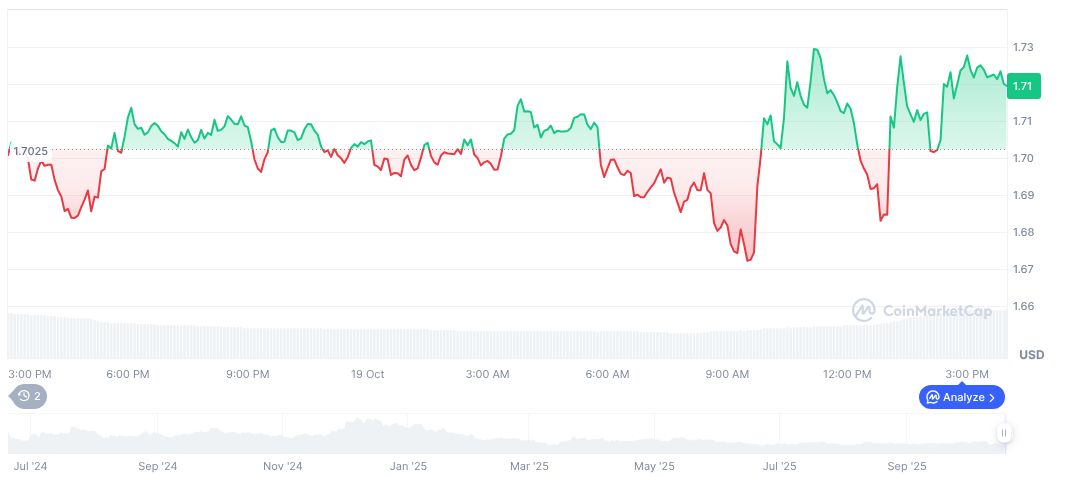Jump to Jan '25 in range navigator
This screenshot has width=1072, height=477.
point(408,466)
